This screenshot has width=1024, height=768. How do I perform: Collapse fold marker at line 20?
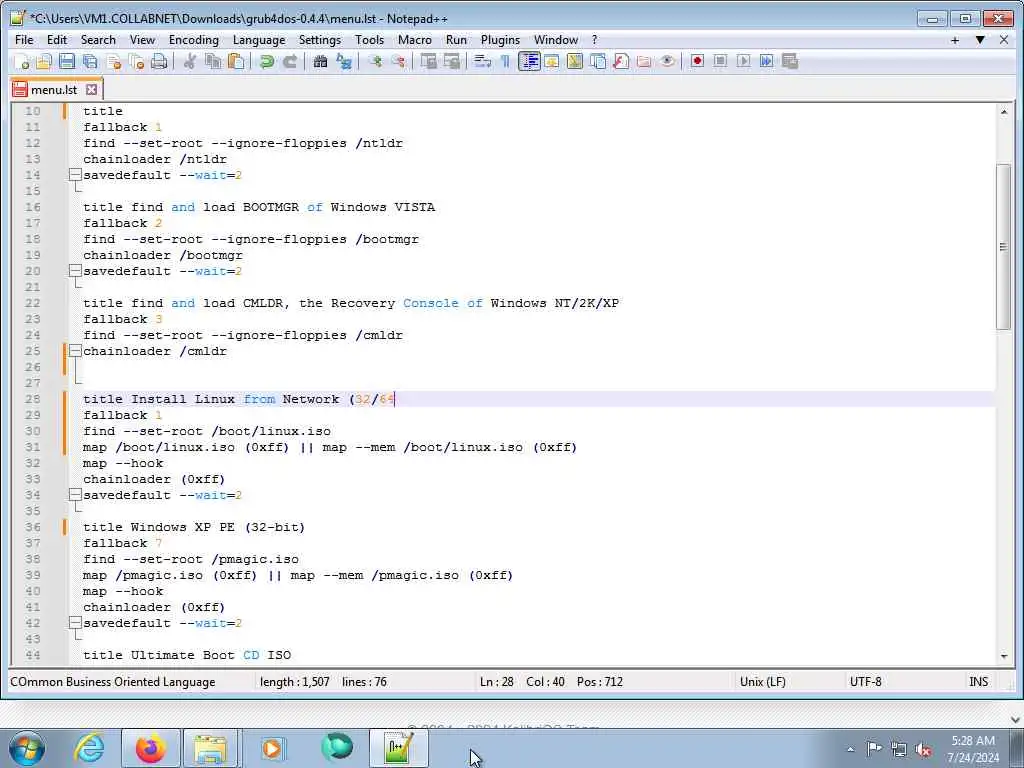[x=75, y=271]
